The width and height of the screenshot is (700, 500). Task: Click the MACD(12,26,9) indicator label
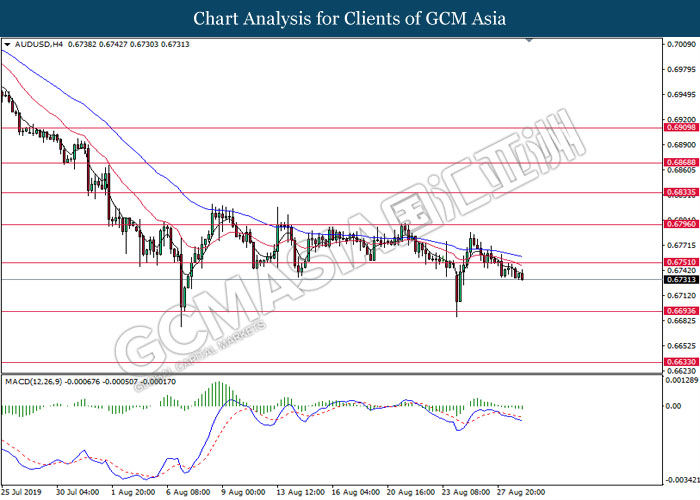pos(33,382)
